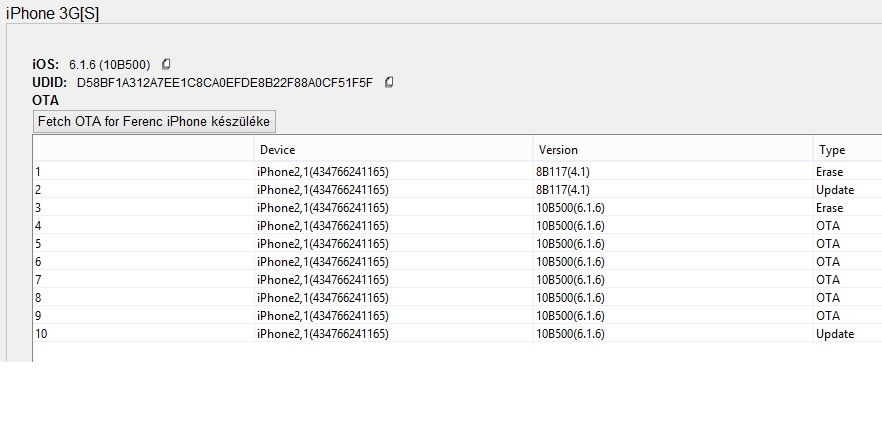Select row 5 OTA entry
The image size is (882, 421).
457,244
